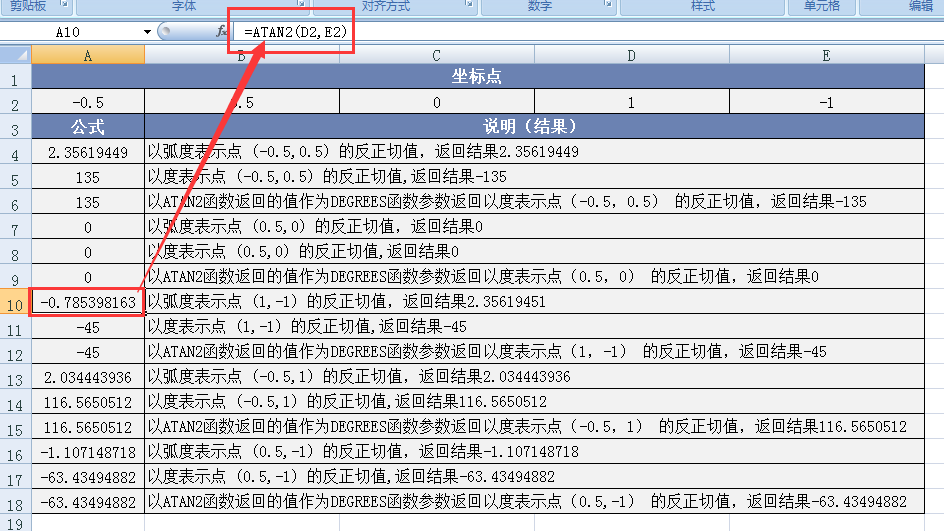Select column E header
Image resolution: width=944 pixels, height=531 pixels.
tap(827, 56)
